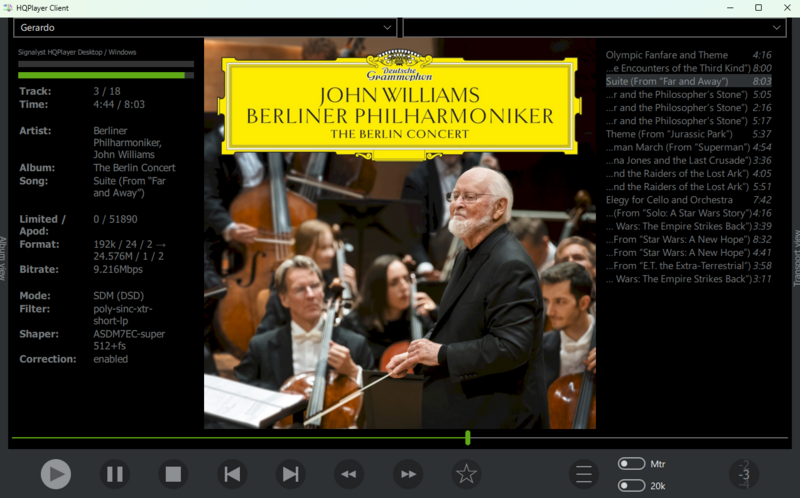This screenshot has height=498, width=800.
Task: Mark track as favorite with star
Action: point(465,474)
